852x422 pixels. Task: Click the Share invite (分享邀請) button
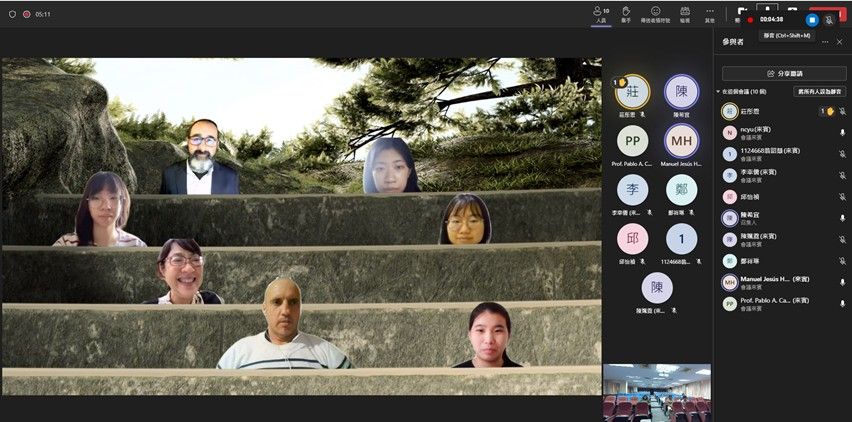(784, 73)
